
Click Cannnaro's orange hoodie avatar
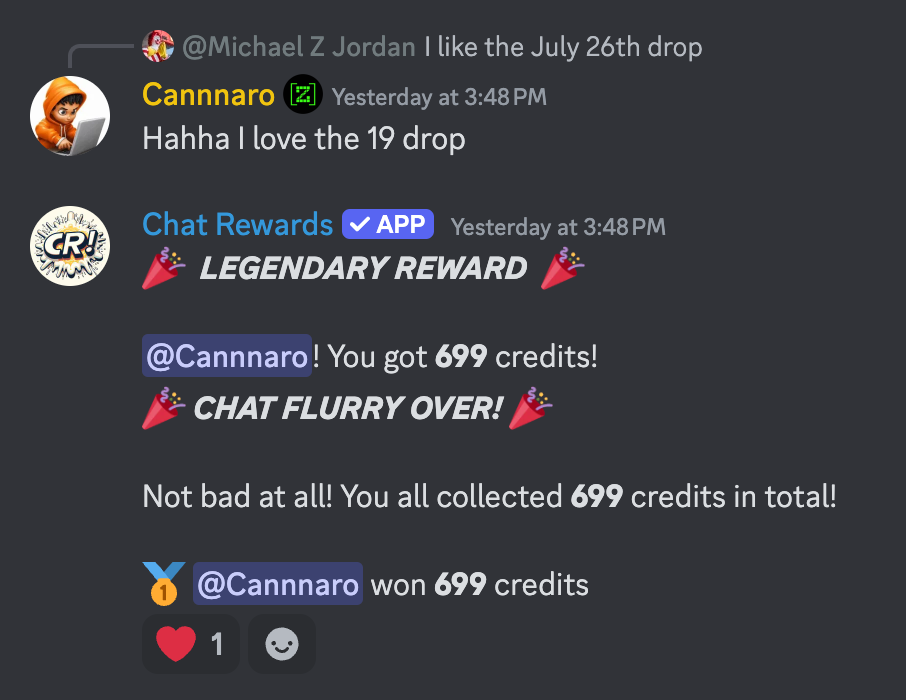tap(70, 116)
